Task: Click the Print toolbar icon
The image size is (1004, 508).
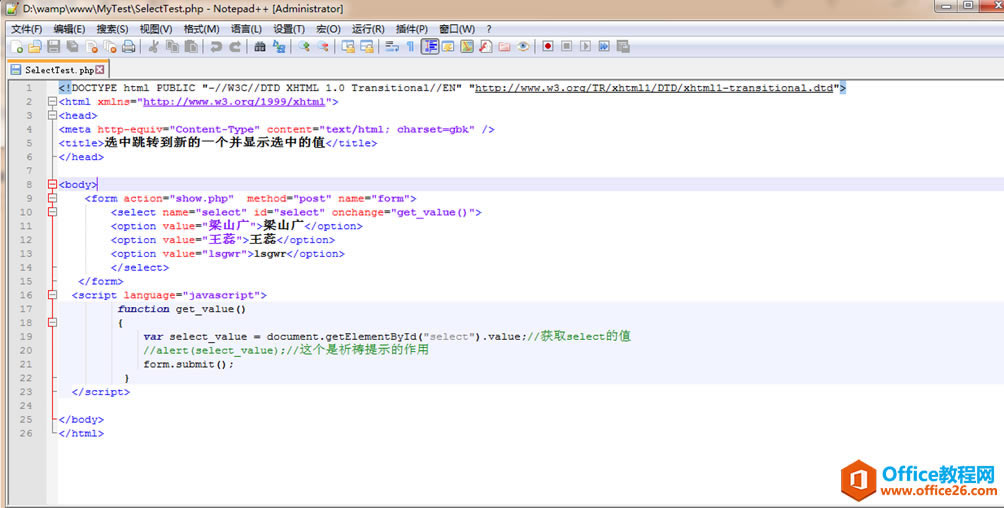Action: click(x=128, y=46)
